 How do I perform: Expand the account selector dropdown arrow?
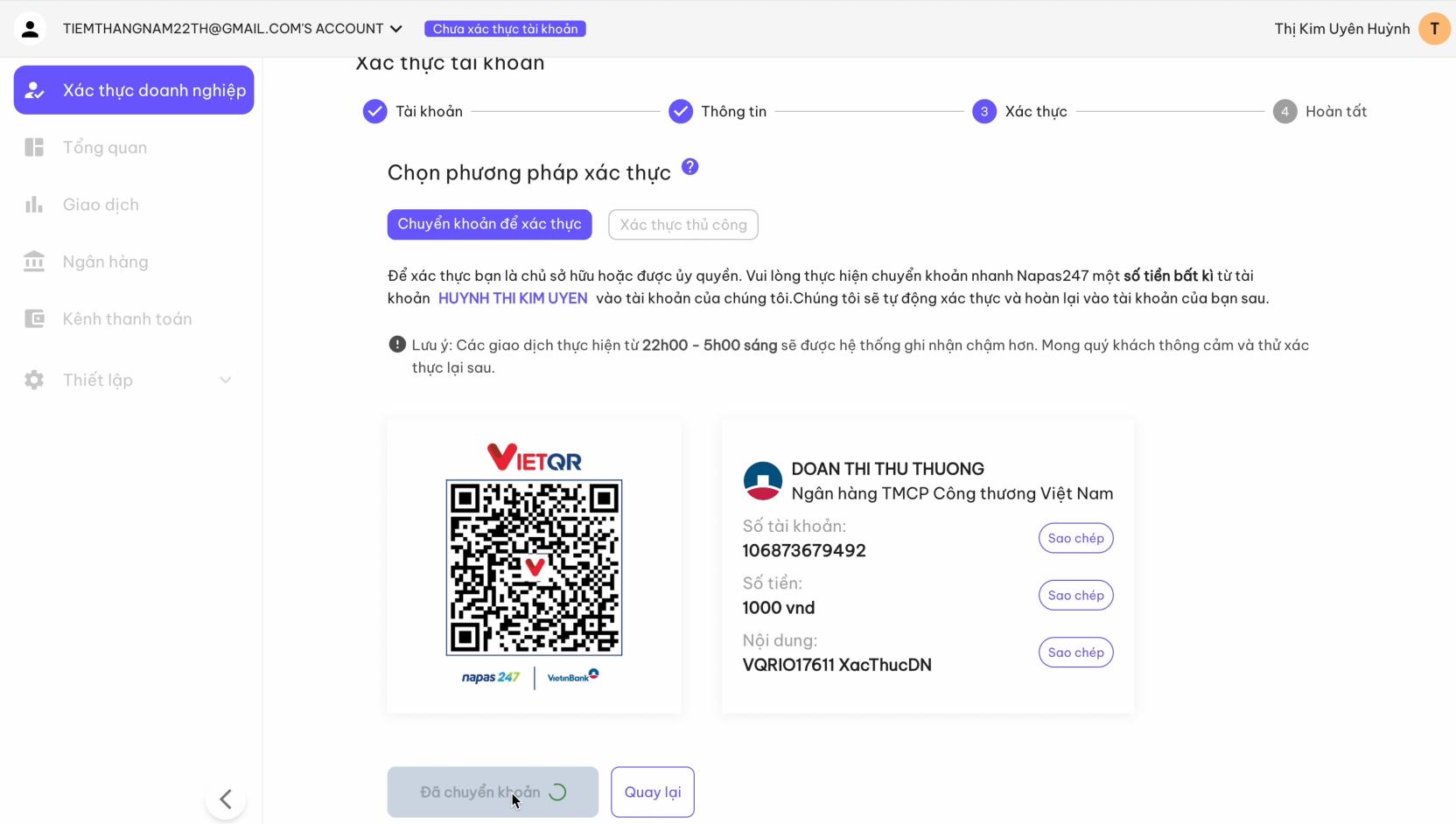click(396, 29)
